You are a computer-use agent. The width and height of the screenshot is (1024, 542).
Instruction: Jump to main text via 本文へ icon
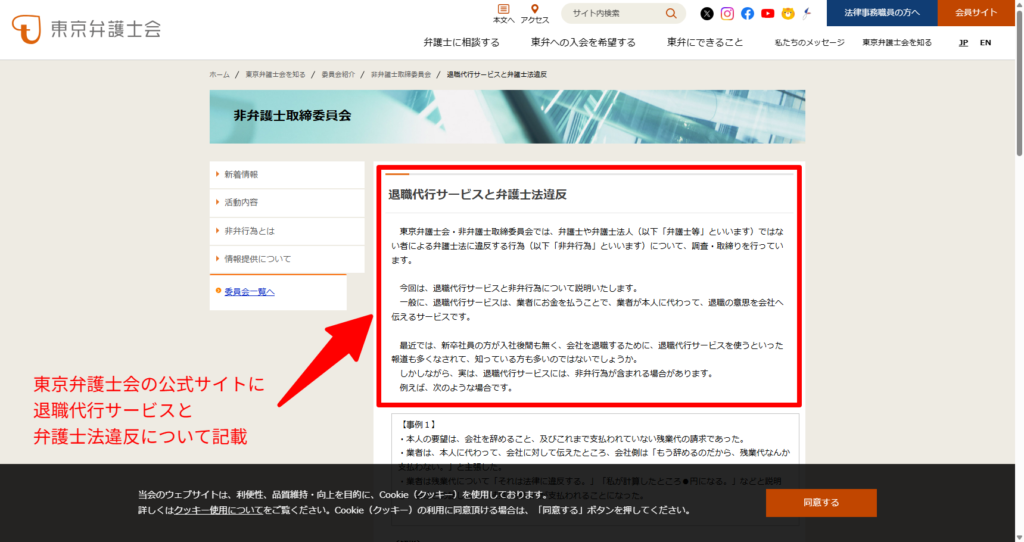(x=504, y=14)
